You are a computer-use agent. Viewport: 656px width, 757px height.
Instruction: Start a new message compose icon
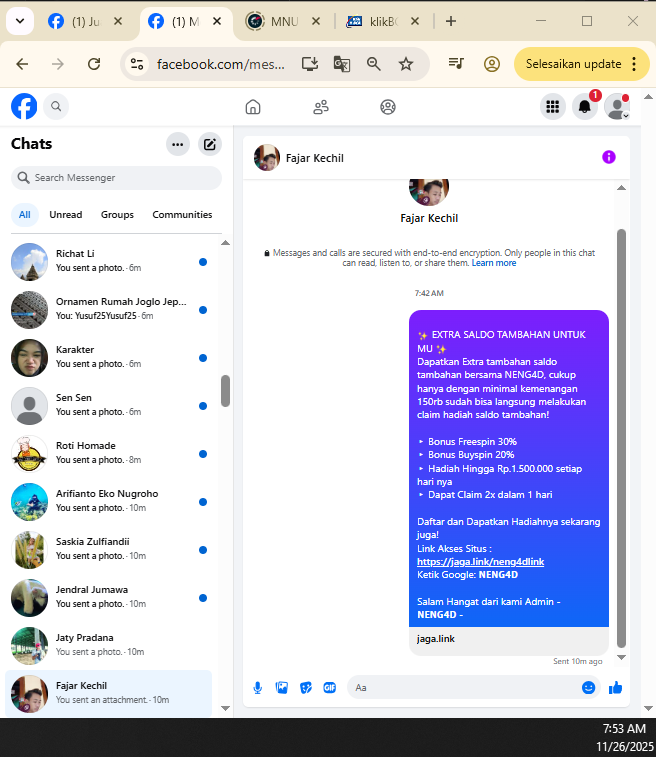(x=209, y=144)
